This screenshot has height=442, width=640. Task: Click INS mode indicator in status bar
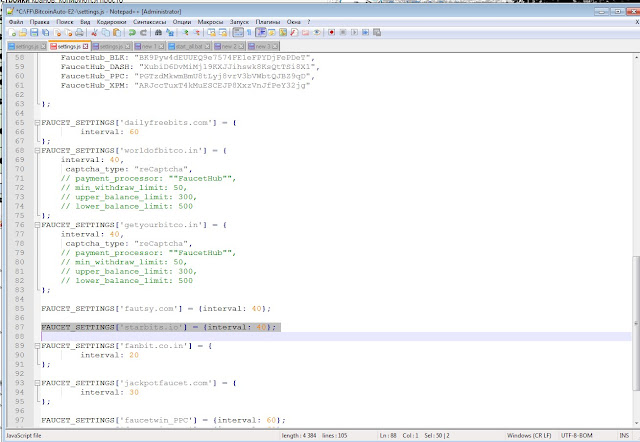point(624,435)
